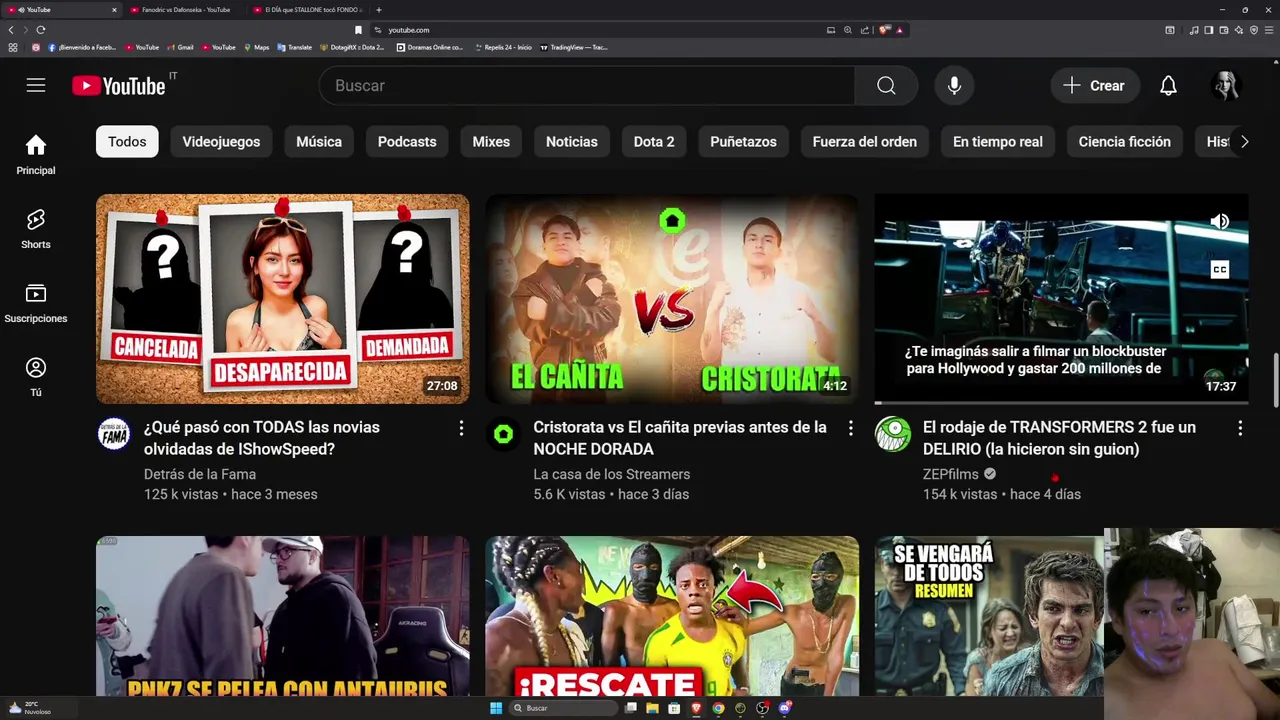1280x720 pixels.
Task: Go to Principal home in sidebar
Action: [36, 155]
